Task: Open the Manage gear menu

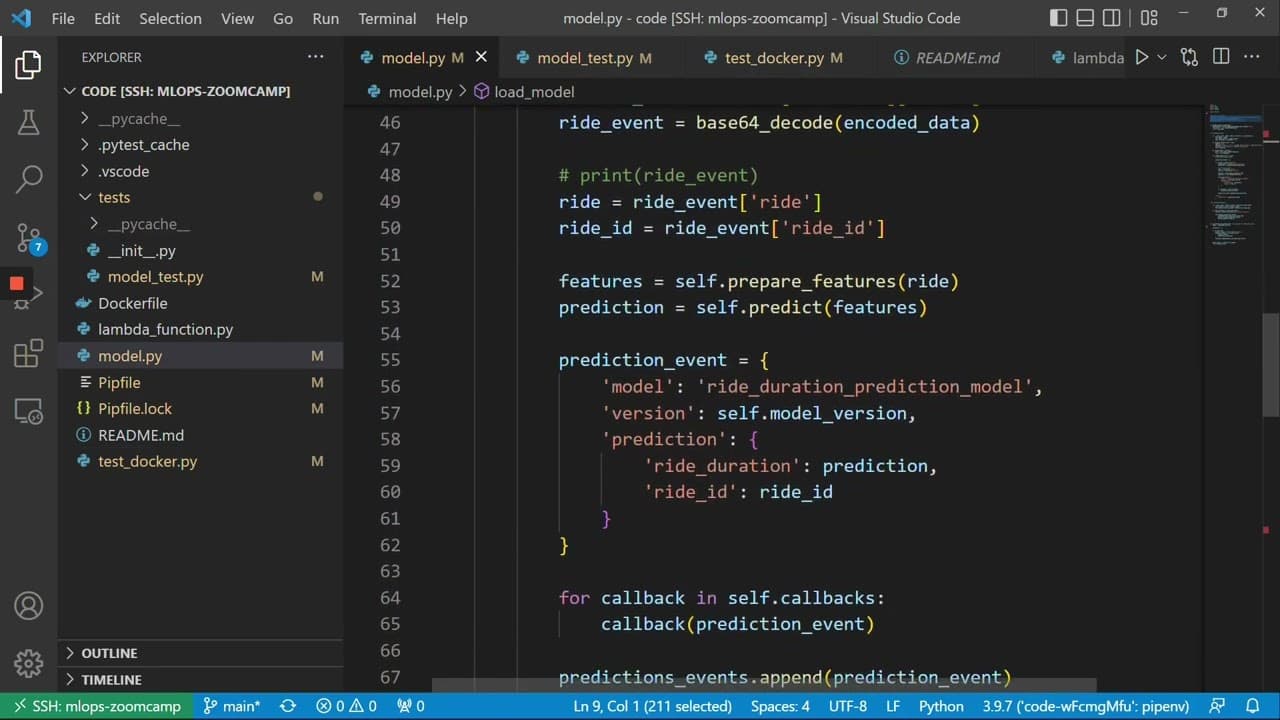Action: pyautogui.click(x=28, y=662)
